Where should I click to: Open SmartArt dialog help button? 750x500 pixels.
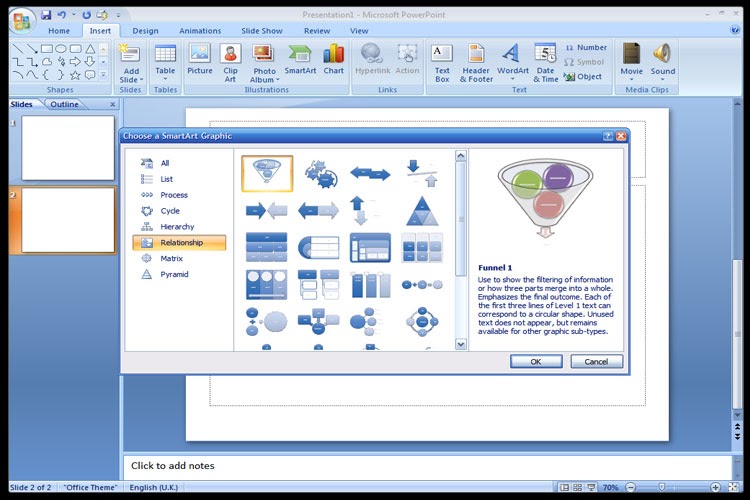click(607, 136)
